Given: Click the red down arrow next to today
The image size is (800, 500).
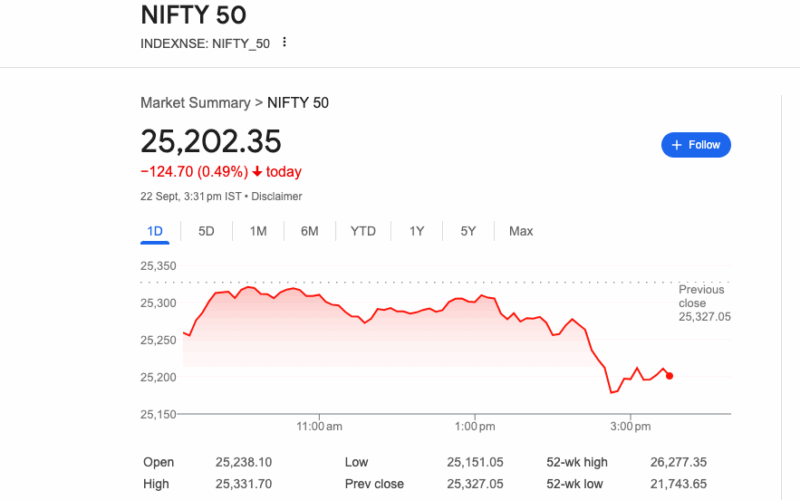Looking at the screenshot, I should pos(257,172).
